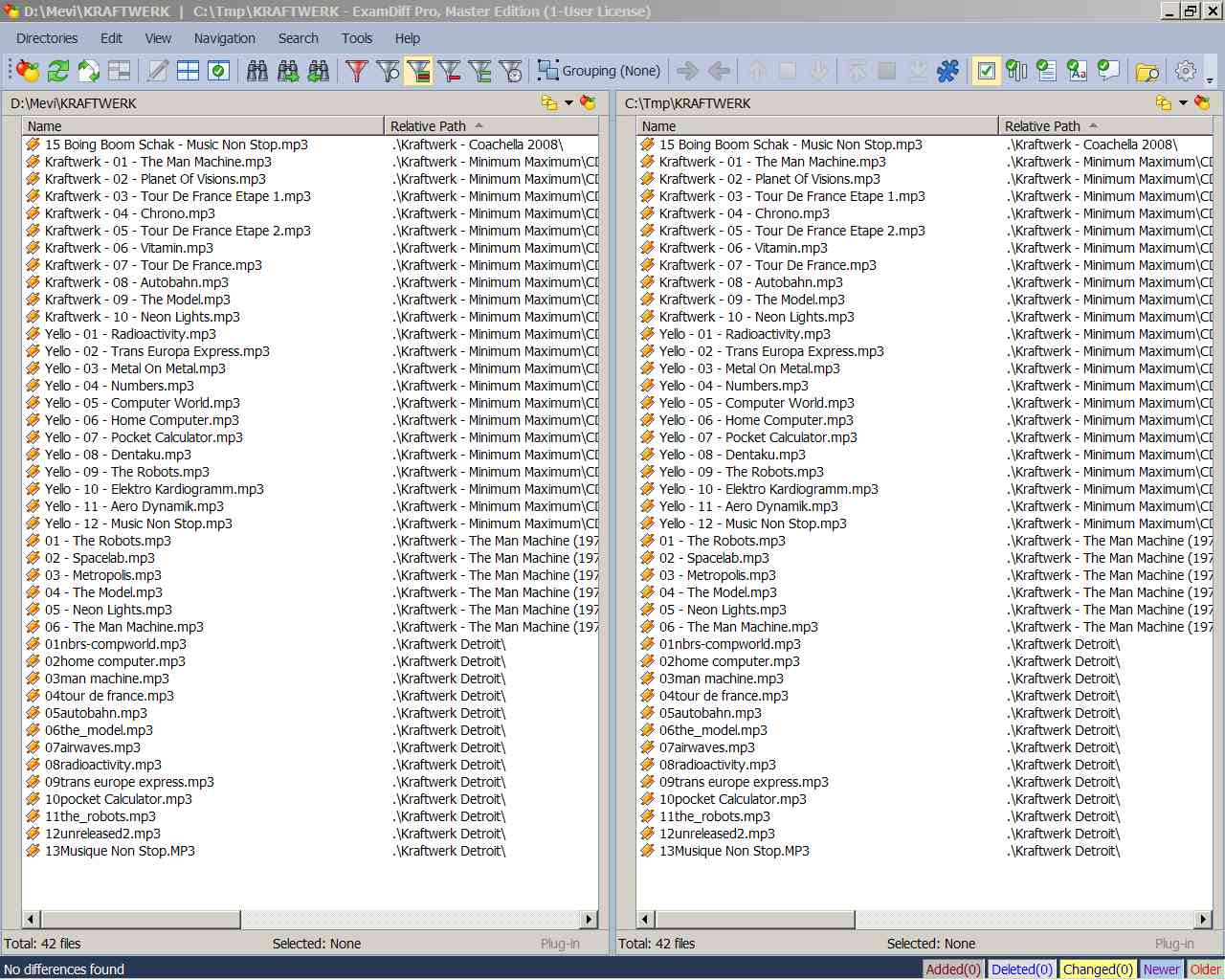1225x980 pixels.
Task: Click the grid with green checkmark icon
Action: pyautogui.click(x=219, y=71)
